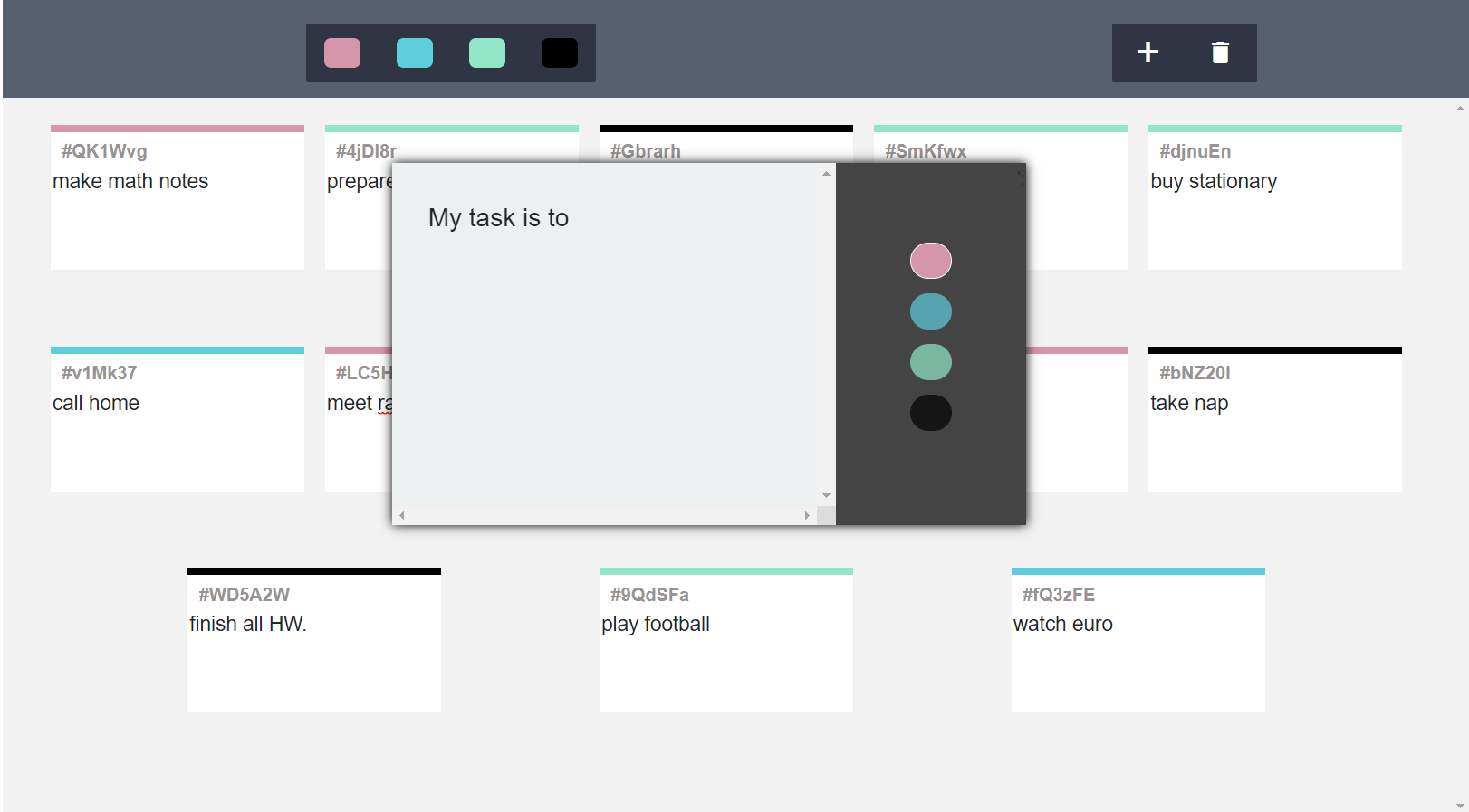Filter by black color in toolbar
This screenshot has height=812, width=1469.
coord(560,53)
